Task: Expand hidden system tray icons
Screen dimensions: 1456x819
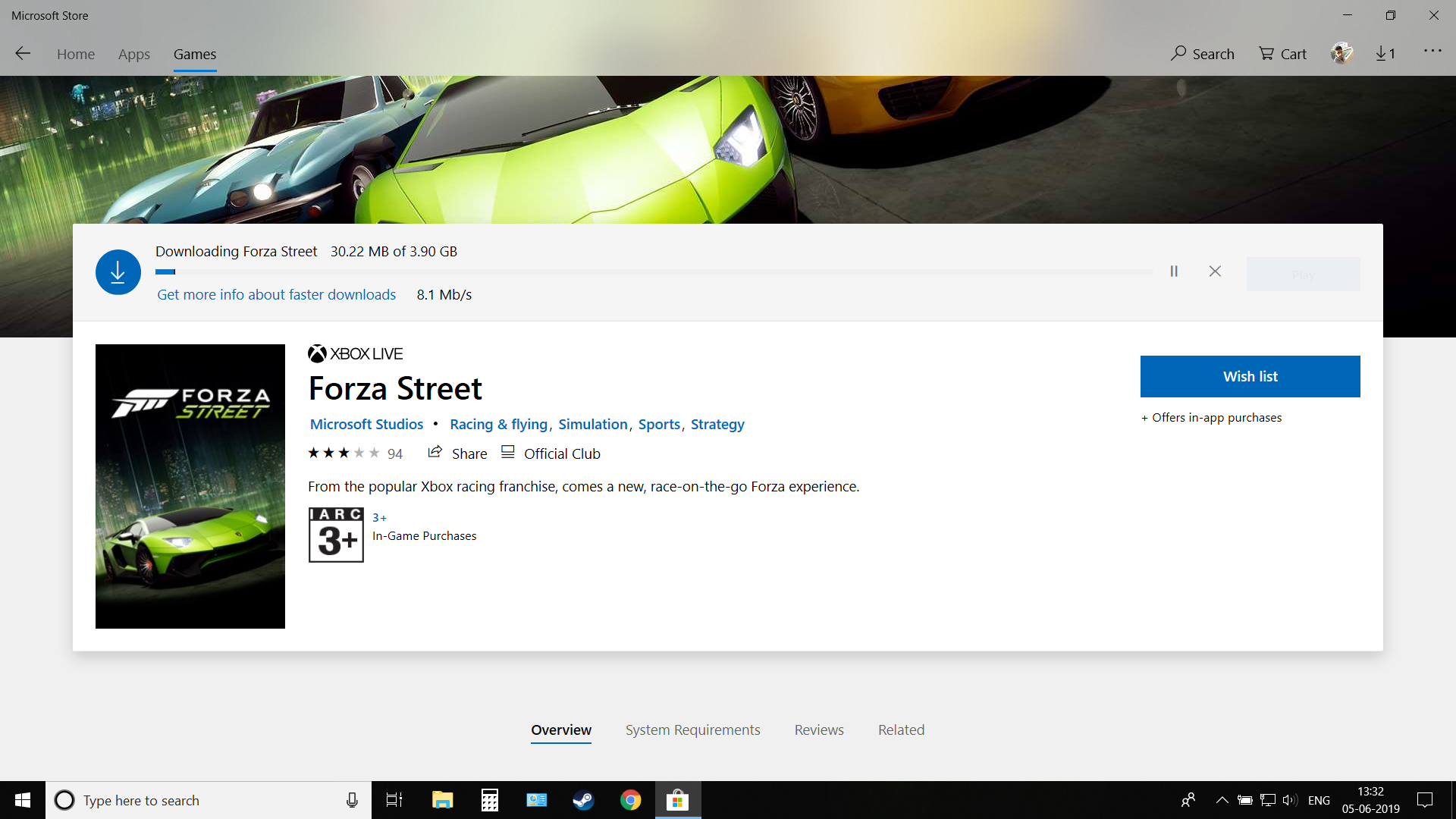Action: tap(1222, 800)
